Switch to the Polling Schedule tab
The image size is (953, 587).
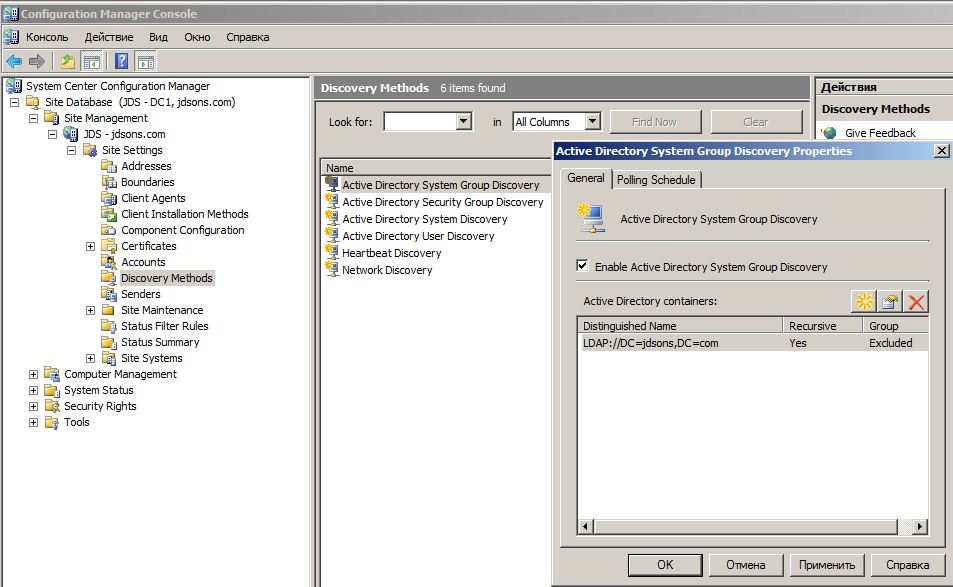pos(656,180)
